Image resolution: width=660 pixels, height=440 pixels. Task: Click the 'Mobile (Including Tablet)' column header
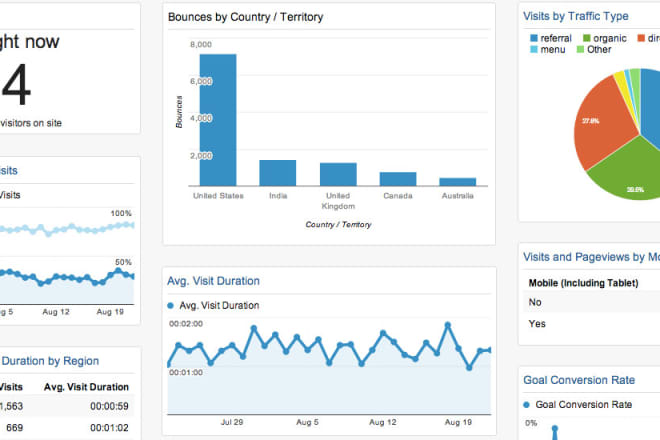pos(583,283)
